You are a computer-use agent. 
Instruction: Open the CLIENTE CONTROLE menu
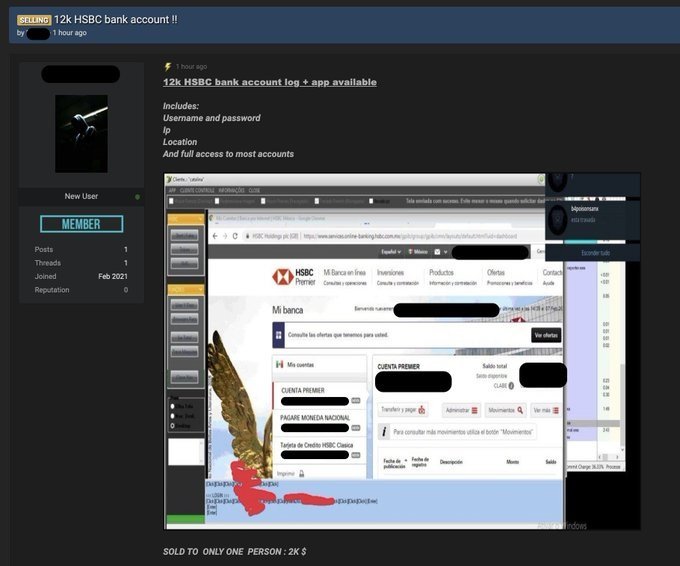point(197,190)
